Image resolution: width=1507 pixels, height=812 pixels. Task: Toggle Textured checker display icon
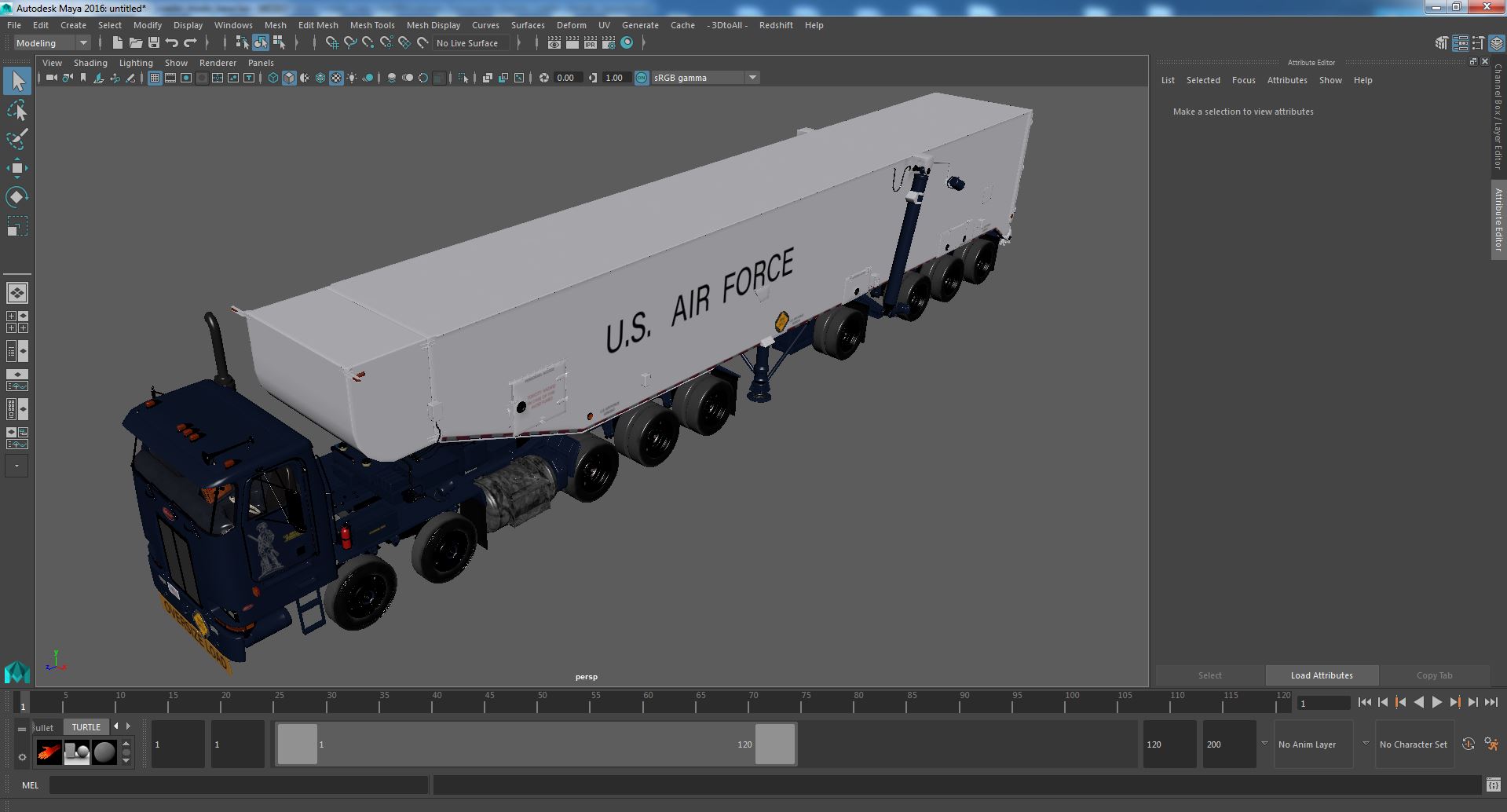(x=336, y=78)
